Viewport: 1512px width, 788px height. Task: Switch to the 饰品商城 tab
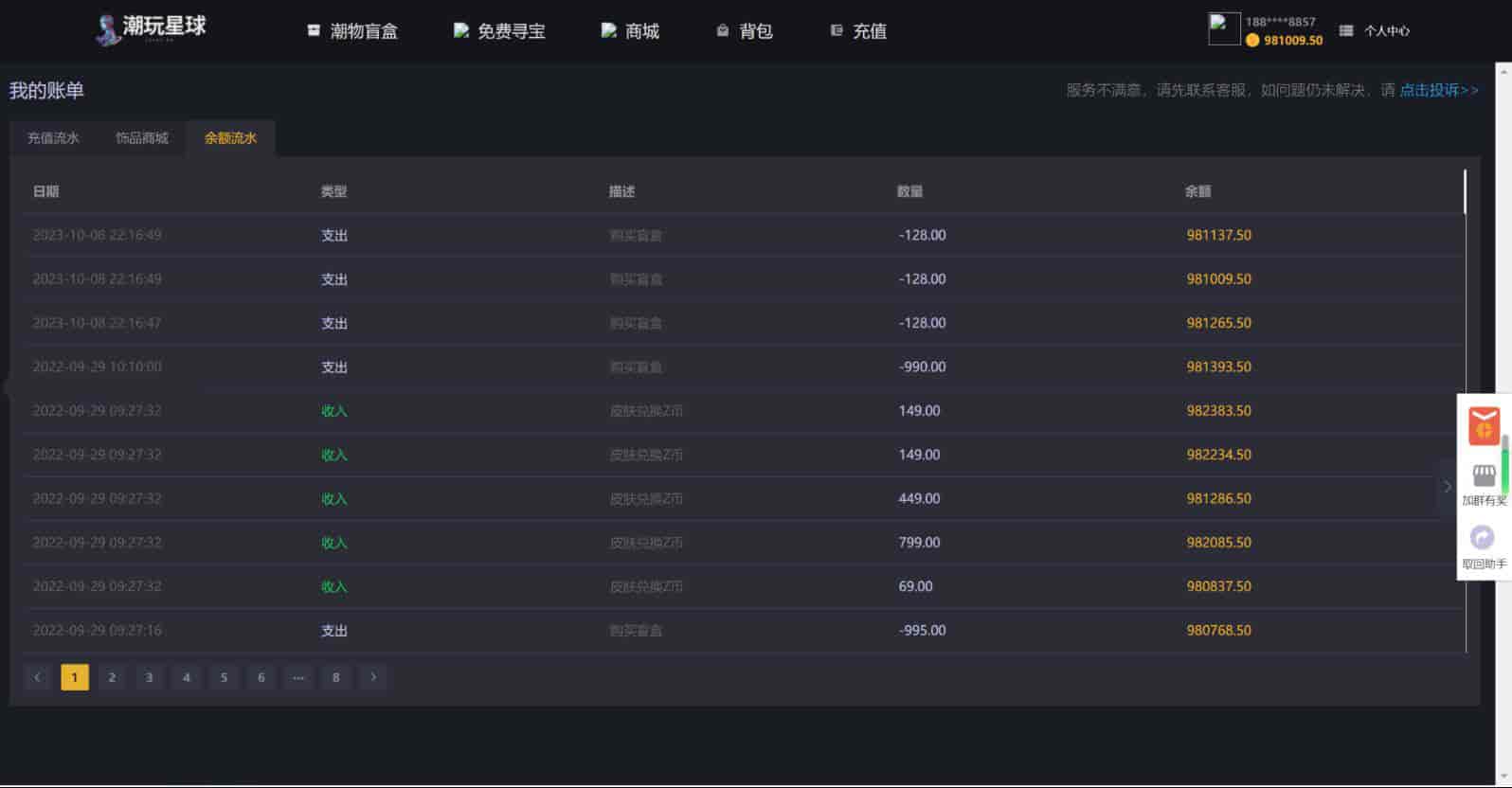[x=142, y=138]
